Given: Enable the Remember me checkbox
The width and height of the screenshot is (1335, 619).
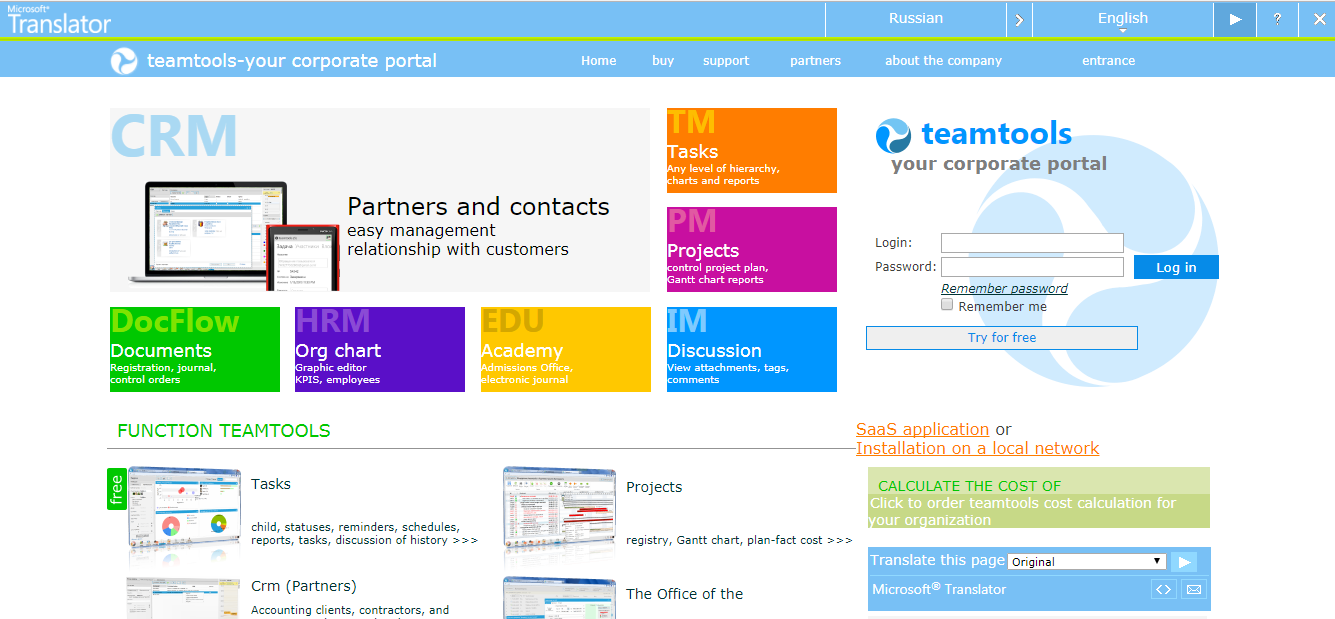Looking at the screenshot, I should click(947, 304).
